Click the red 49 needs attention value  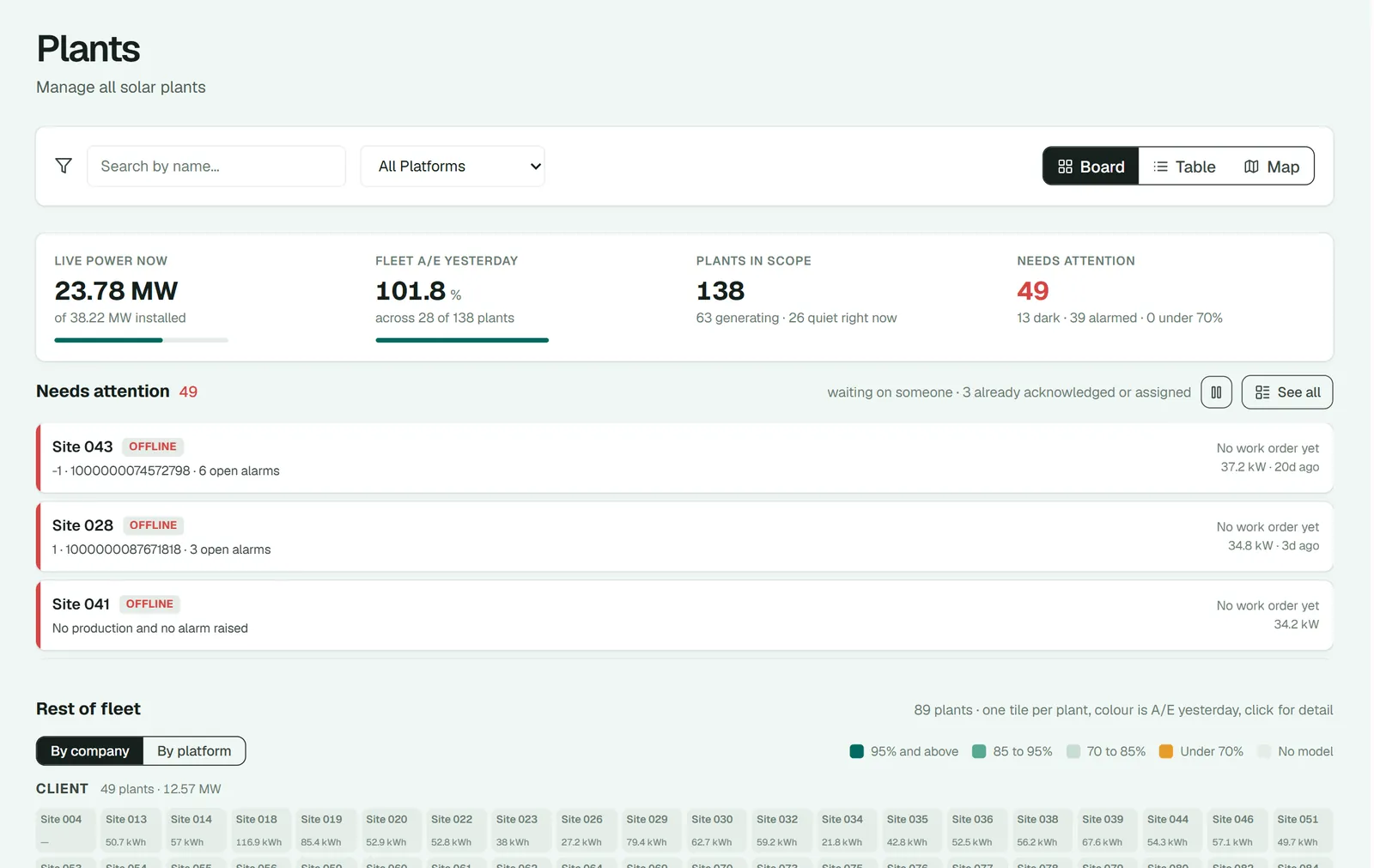click(1033, 291)
